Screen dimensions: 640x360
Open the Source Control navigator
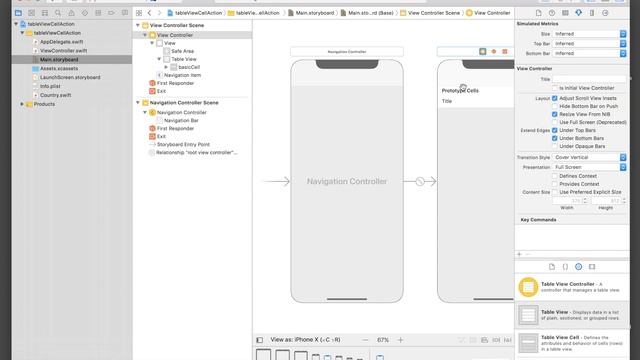pos(31,13)
